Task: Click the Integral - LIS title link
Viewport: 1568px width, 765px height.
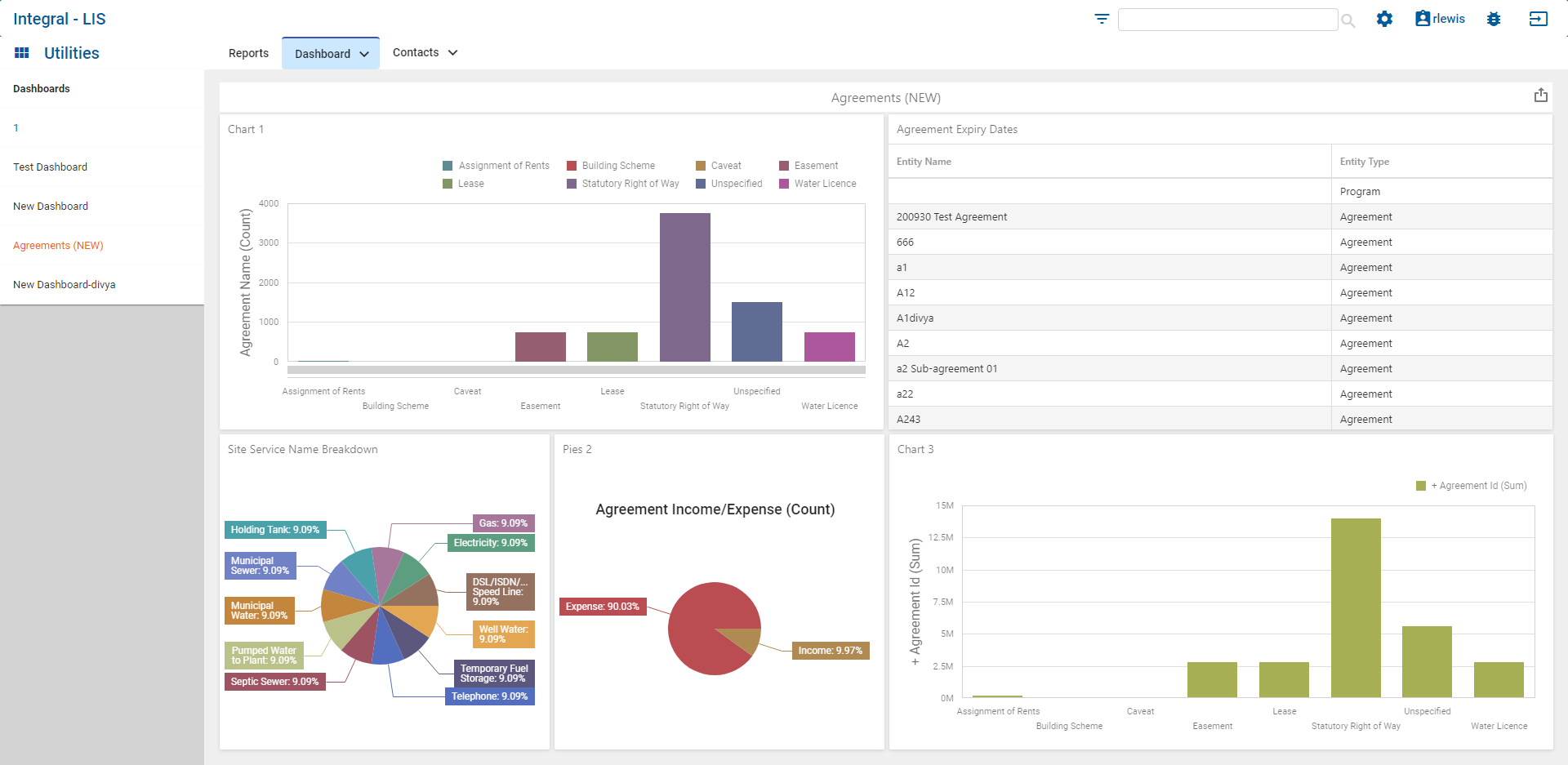Action: 59,19
